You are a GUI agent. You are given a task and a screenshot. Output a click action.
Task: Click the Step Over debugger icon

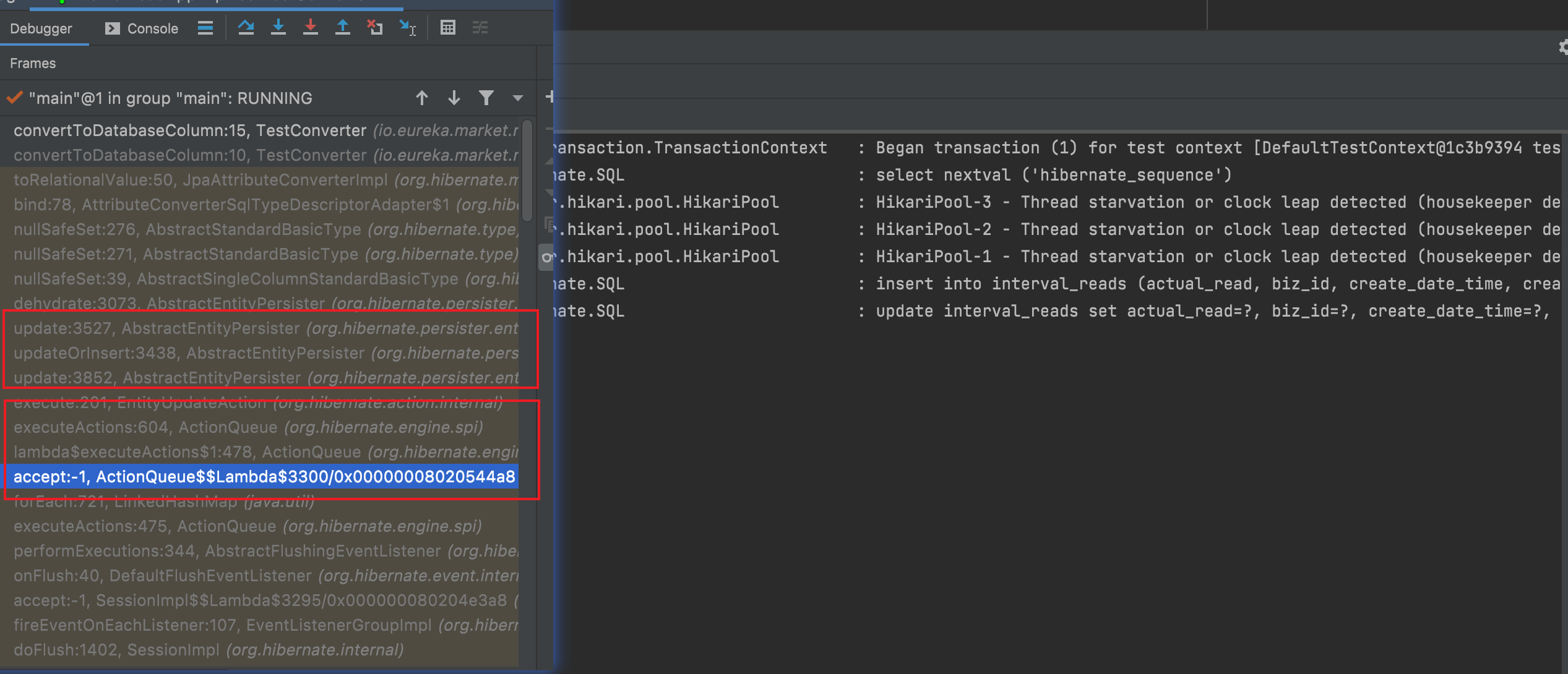(x=246, y=28)
